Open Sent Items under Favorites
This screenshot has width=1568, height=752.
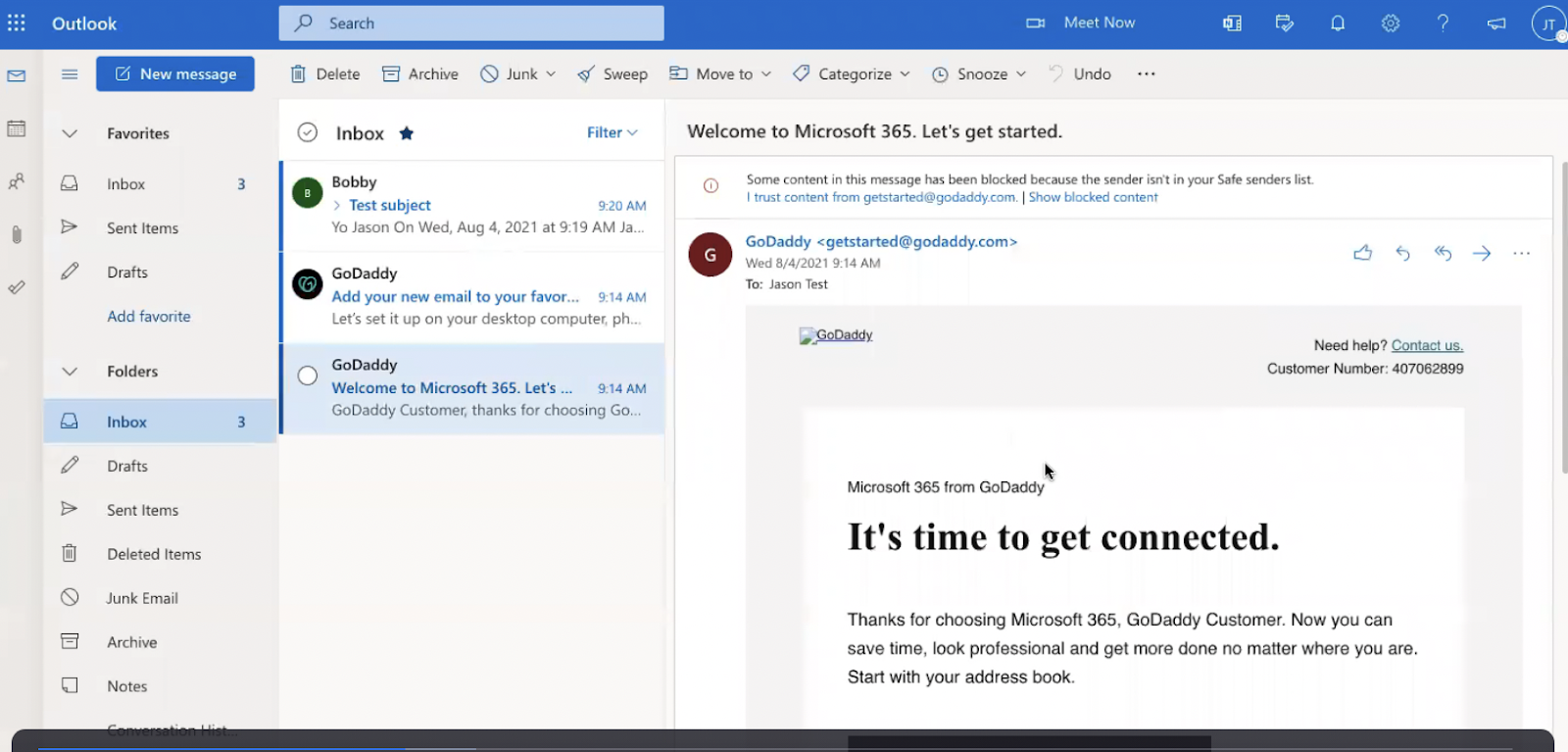tap(161, 228)
